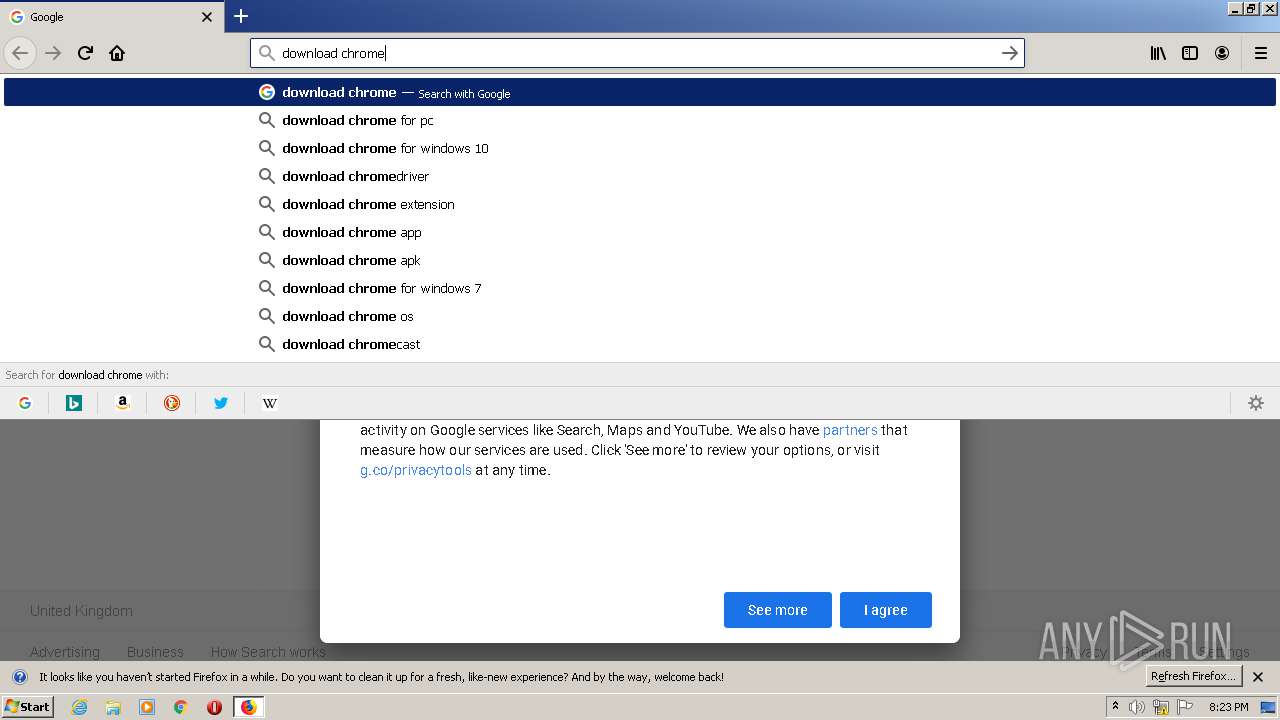Launch Chrome from the taskbar
Image resolution: width=1280 pixels, height=720 pixels.
[x=181, y=707]
